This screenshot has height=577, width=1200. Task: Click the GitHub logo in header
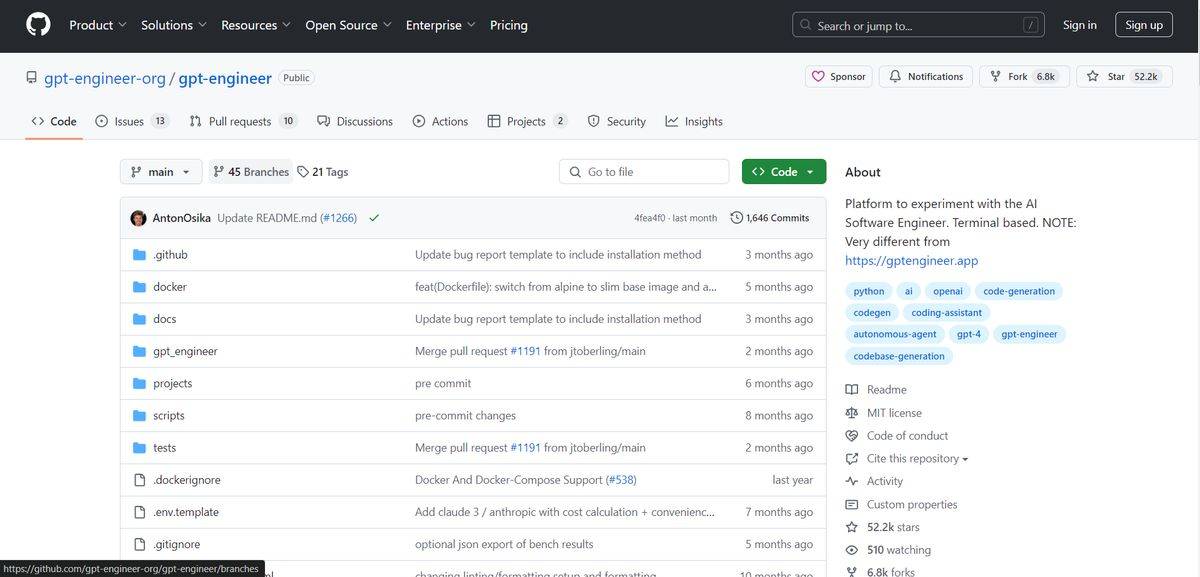tap(38, 25)
